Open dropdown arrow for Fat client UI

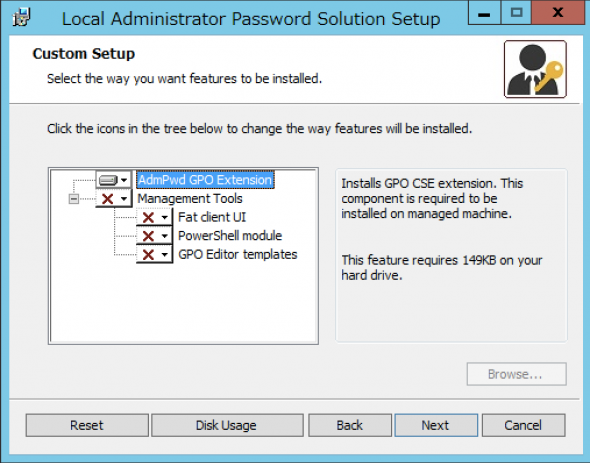click(x=164, y=218)
